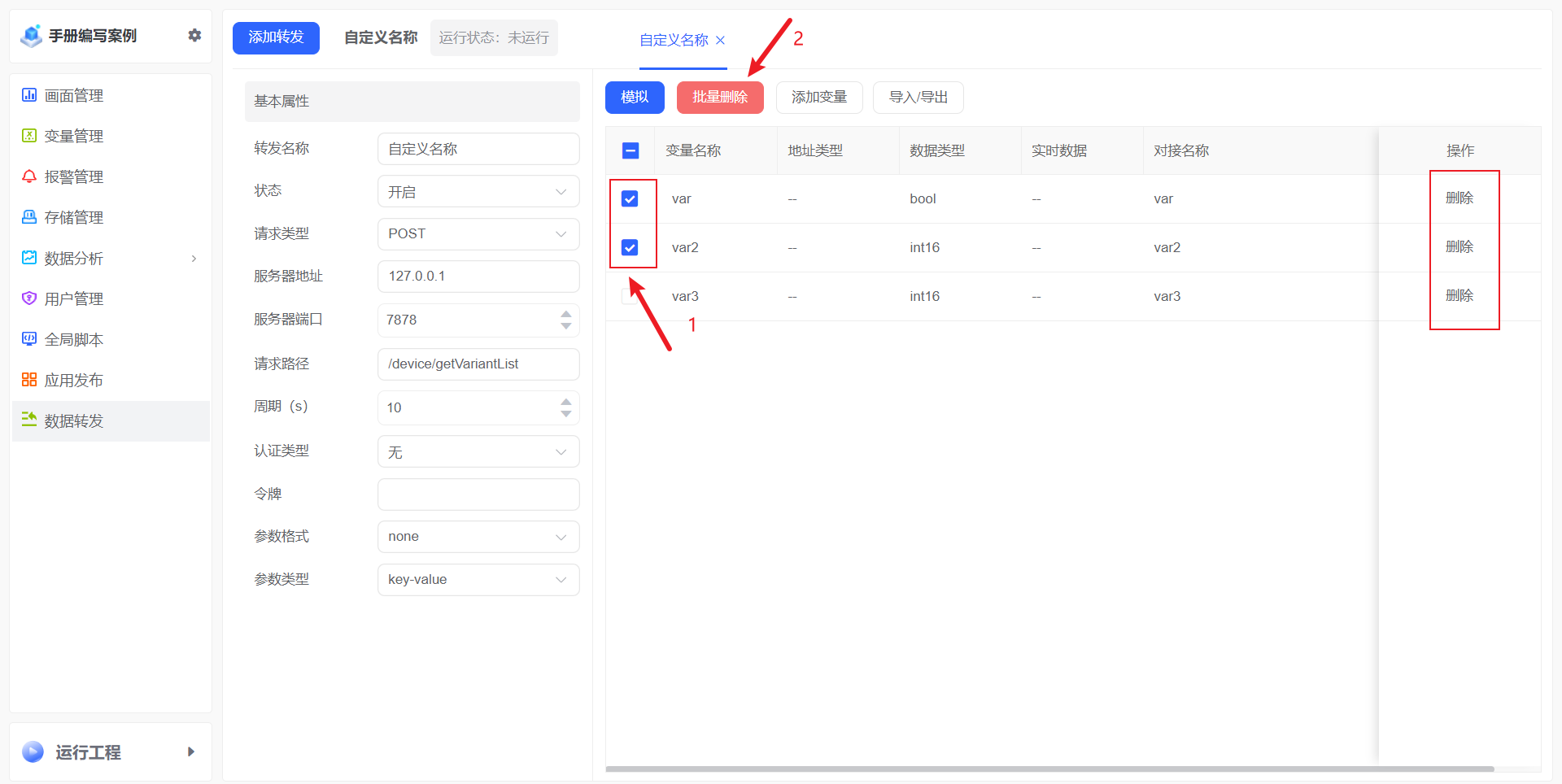Image resolution: width=1562 pixels, height=784 pixels.
Task: Click the horizontal scrollbar under the table
Action: [x=1049, y=769]
